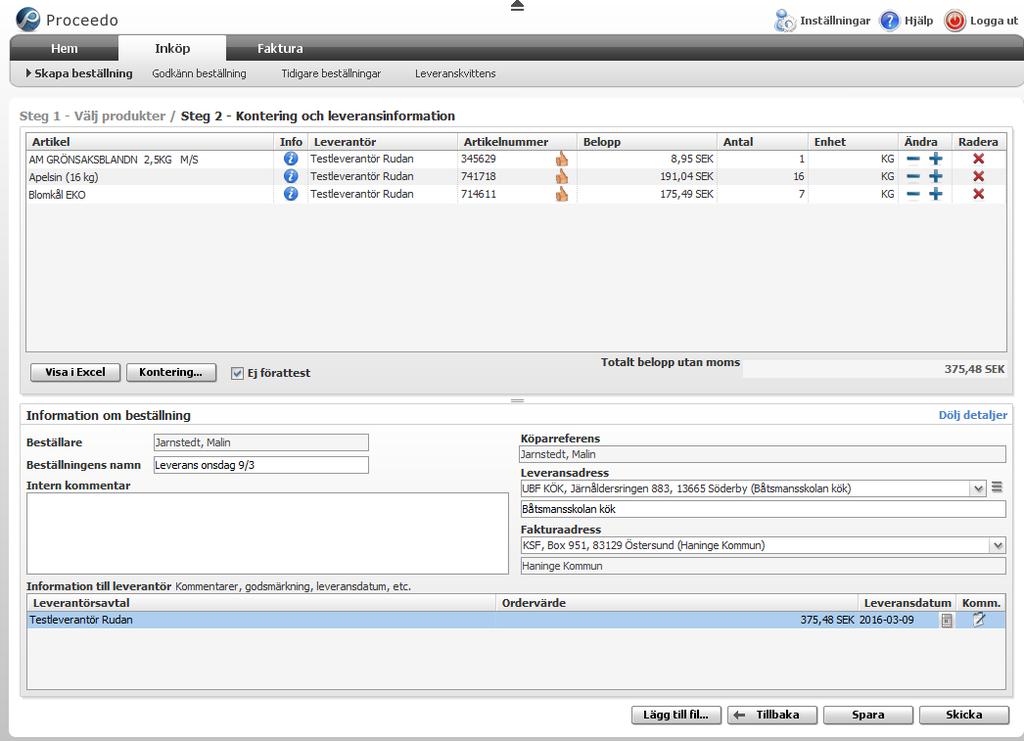Click the Hjälp help icon
This screenshot has height=741, width=1024.
point(889,21)
